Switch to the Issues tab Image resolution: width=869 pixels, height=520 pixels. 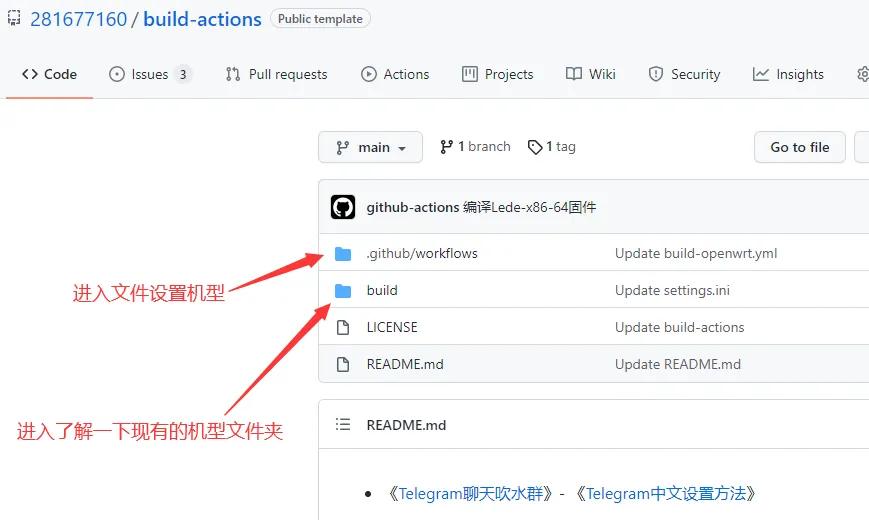(150, 74)
